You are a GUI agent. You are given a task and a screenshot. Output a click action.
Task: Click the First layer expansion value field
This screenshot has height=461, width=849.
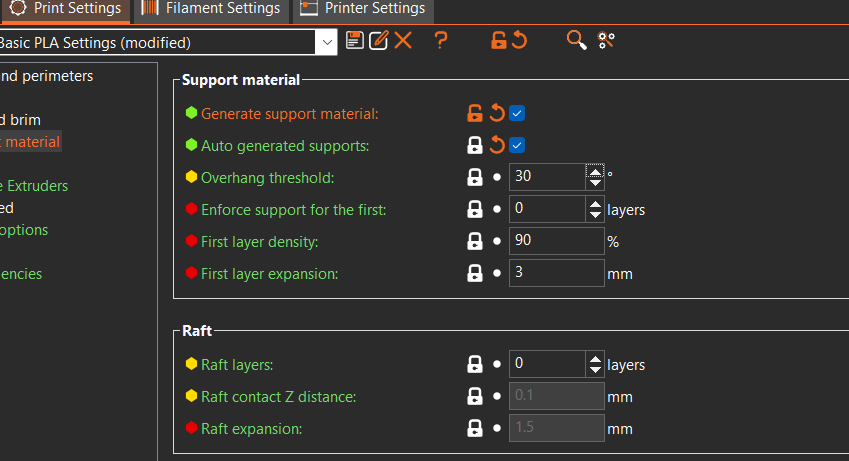coord(557,273)
